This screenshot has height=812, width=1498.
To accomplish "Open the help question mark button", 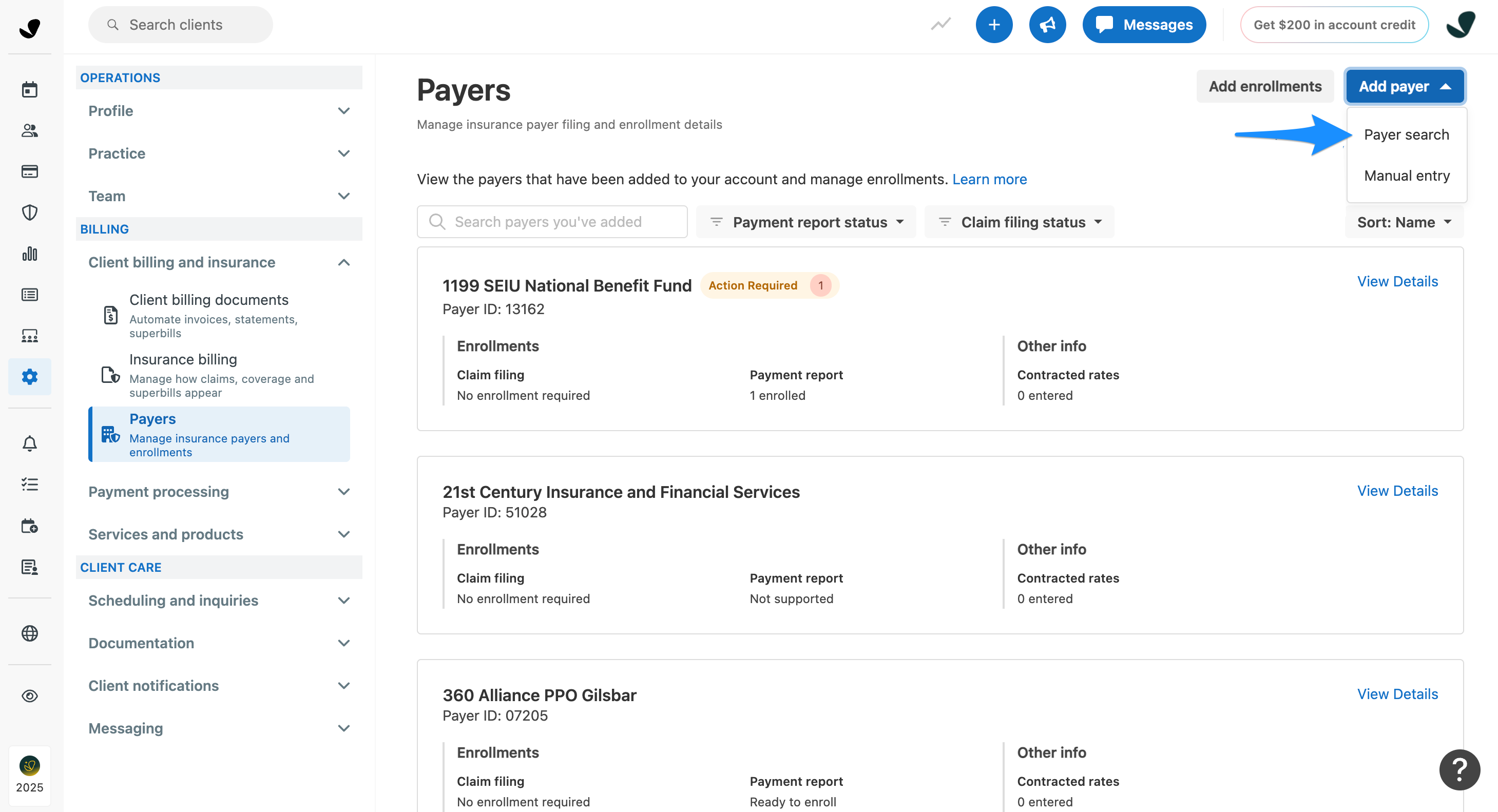I will pyautogui.click(x=1459, y=770).
